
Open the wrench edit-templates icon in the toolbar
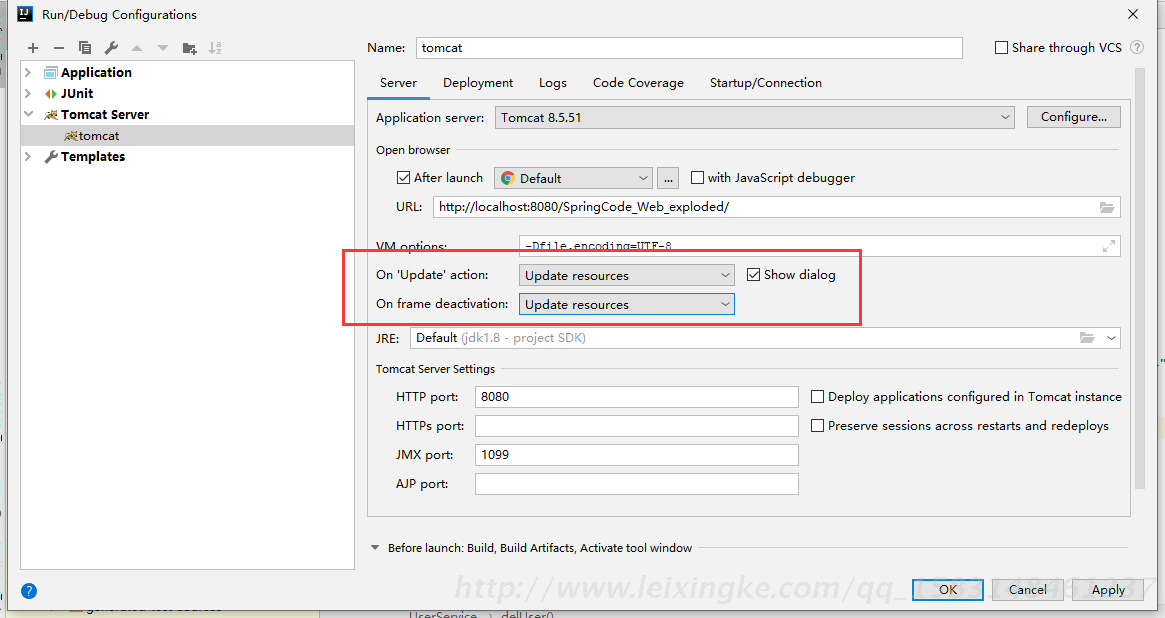coord(111,48)
